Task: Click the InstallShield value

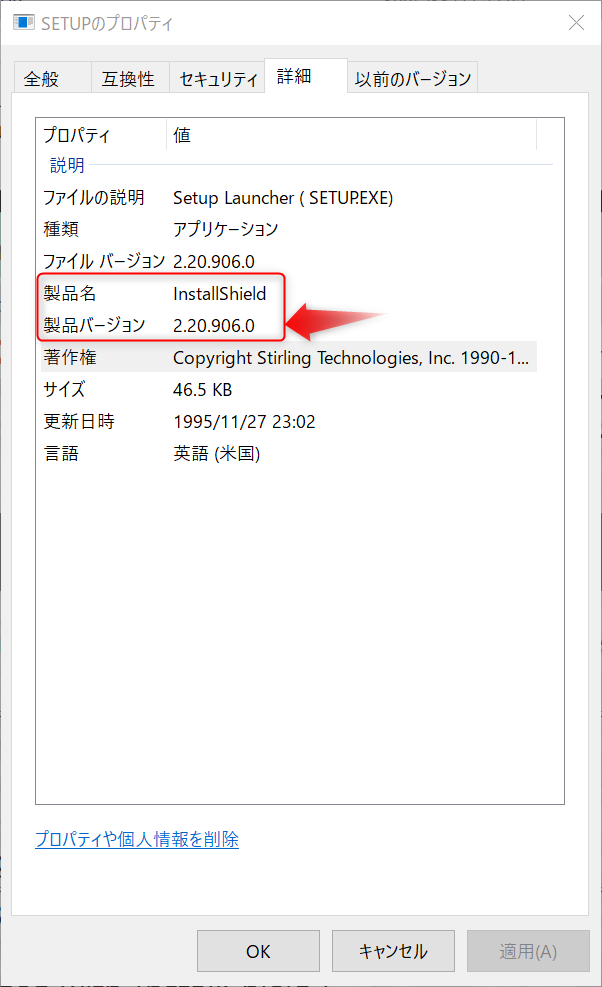Action: 220,293
